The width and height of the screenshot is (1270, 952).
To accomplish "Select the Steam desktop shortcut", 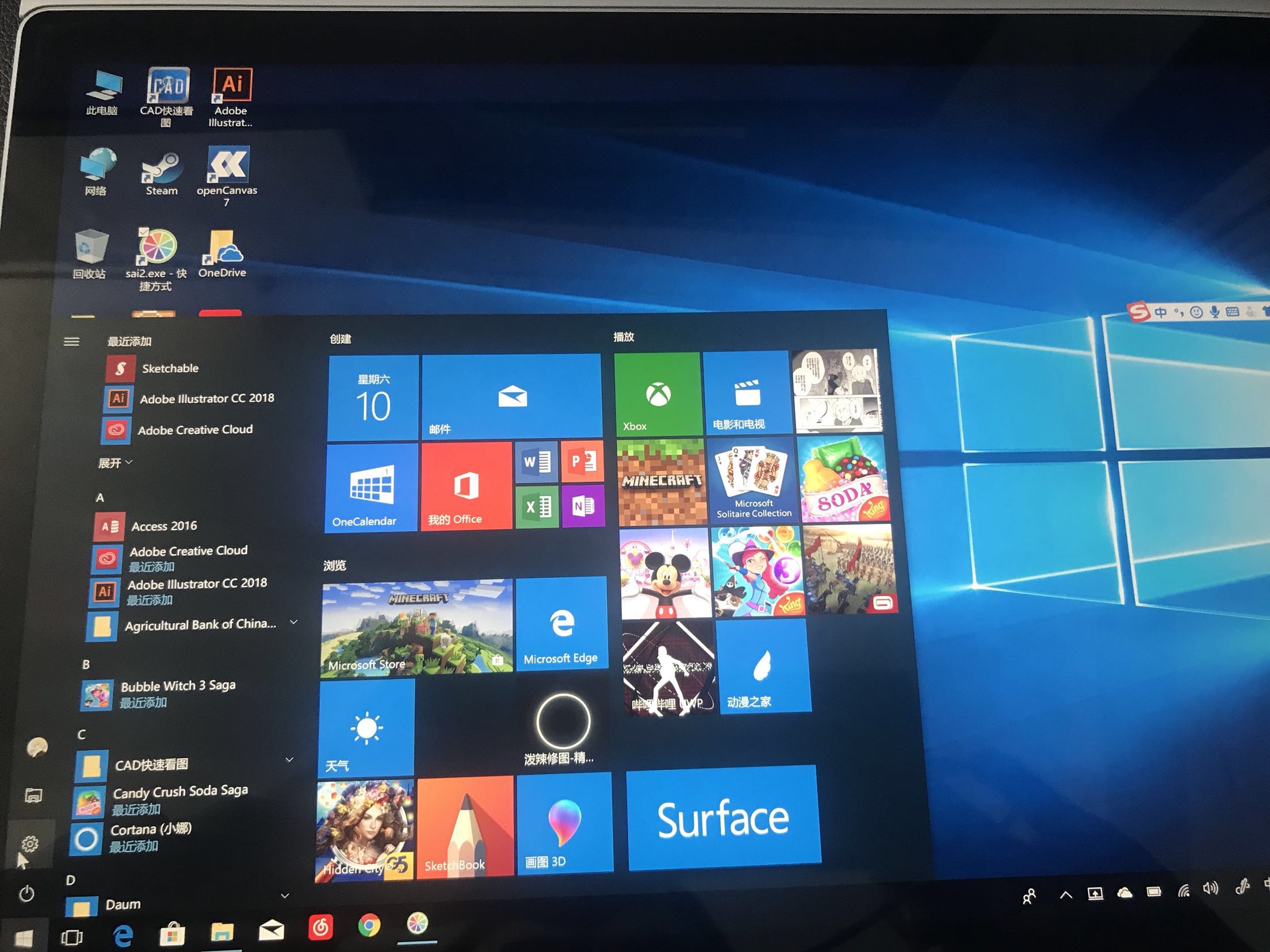I will pyautogui.click(x=162, y=174).
